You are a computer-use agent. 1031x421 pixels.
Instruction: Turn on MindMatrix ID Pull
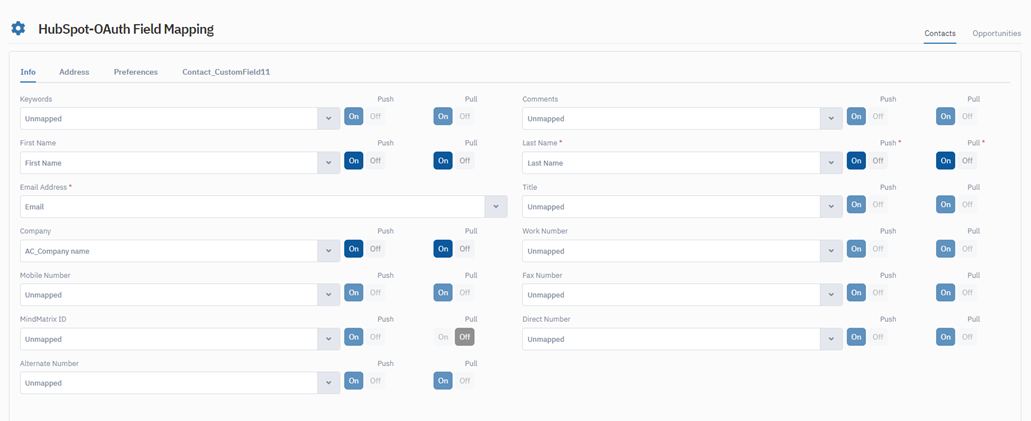(x=443, y=337)
